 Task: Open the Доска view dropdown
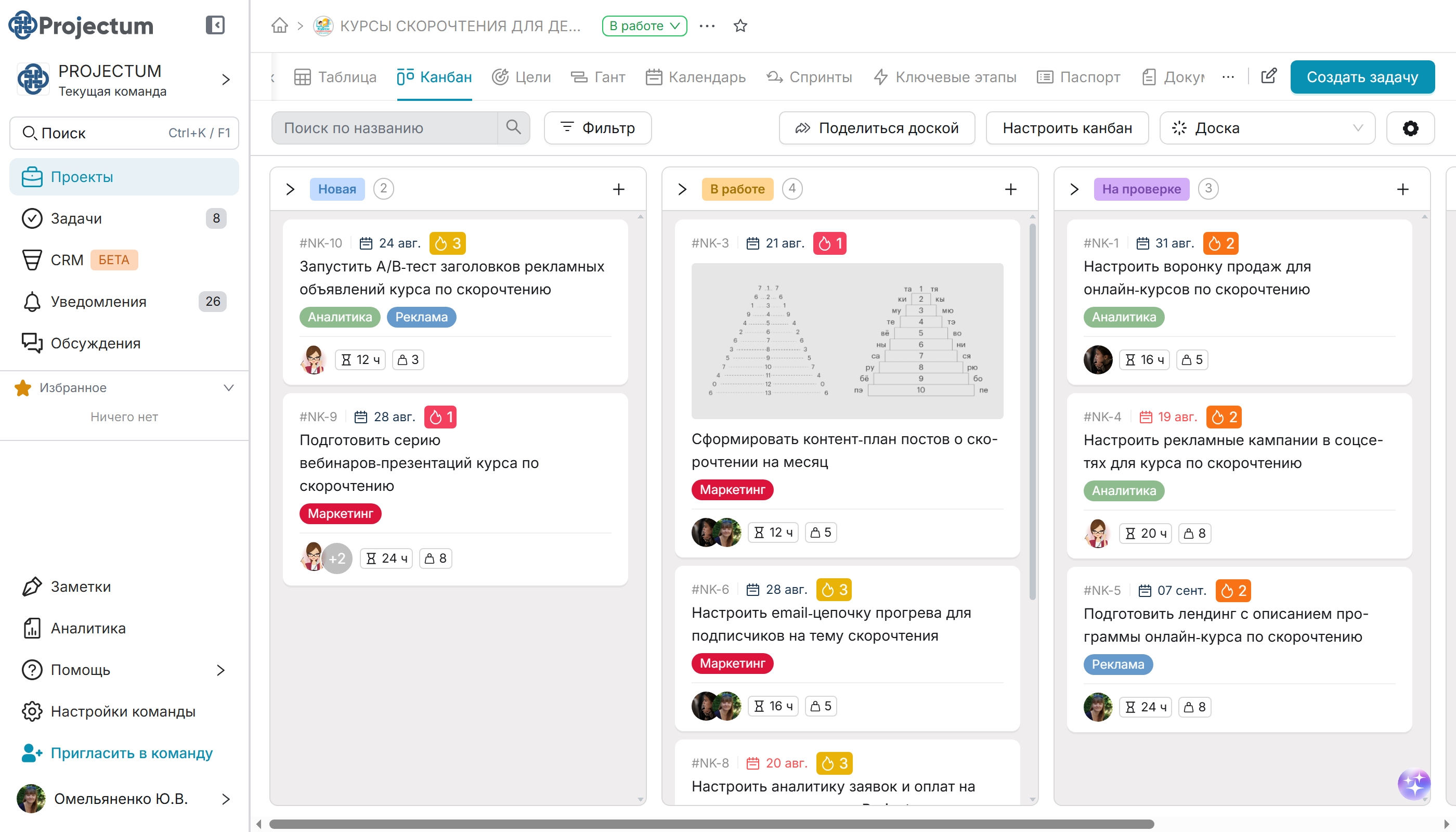1267,128
